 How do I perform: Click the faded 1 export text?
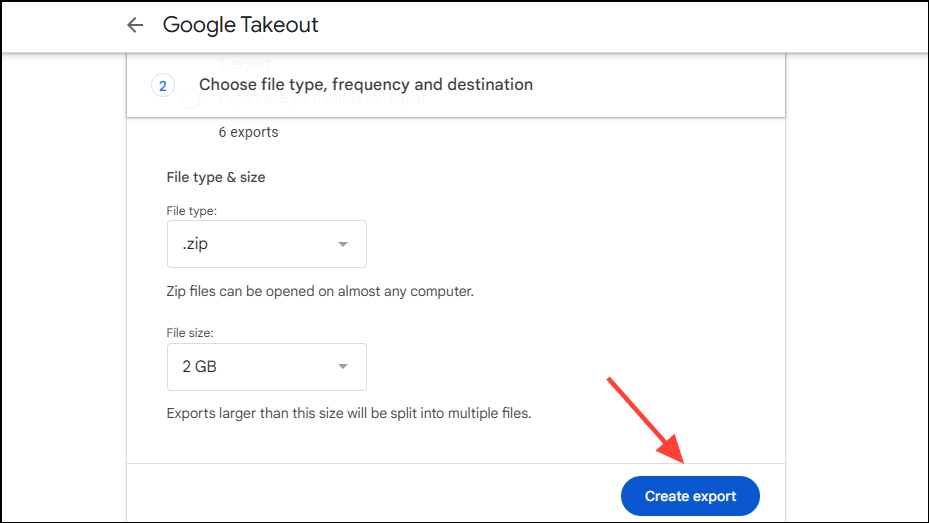(244, 63)
